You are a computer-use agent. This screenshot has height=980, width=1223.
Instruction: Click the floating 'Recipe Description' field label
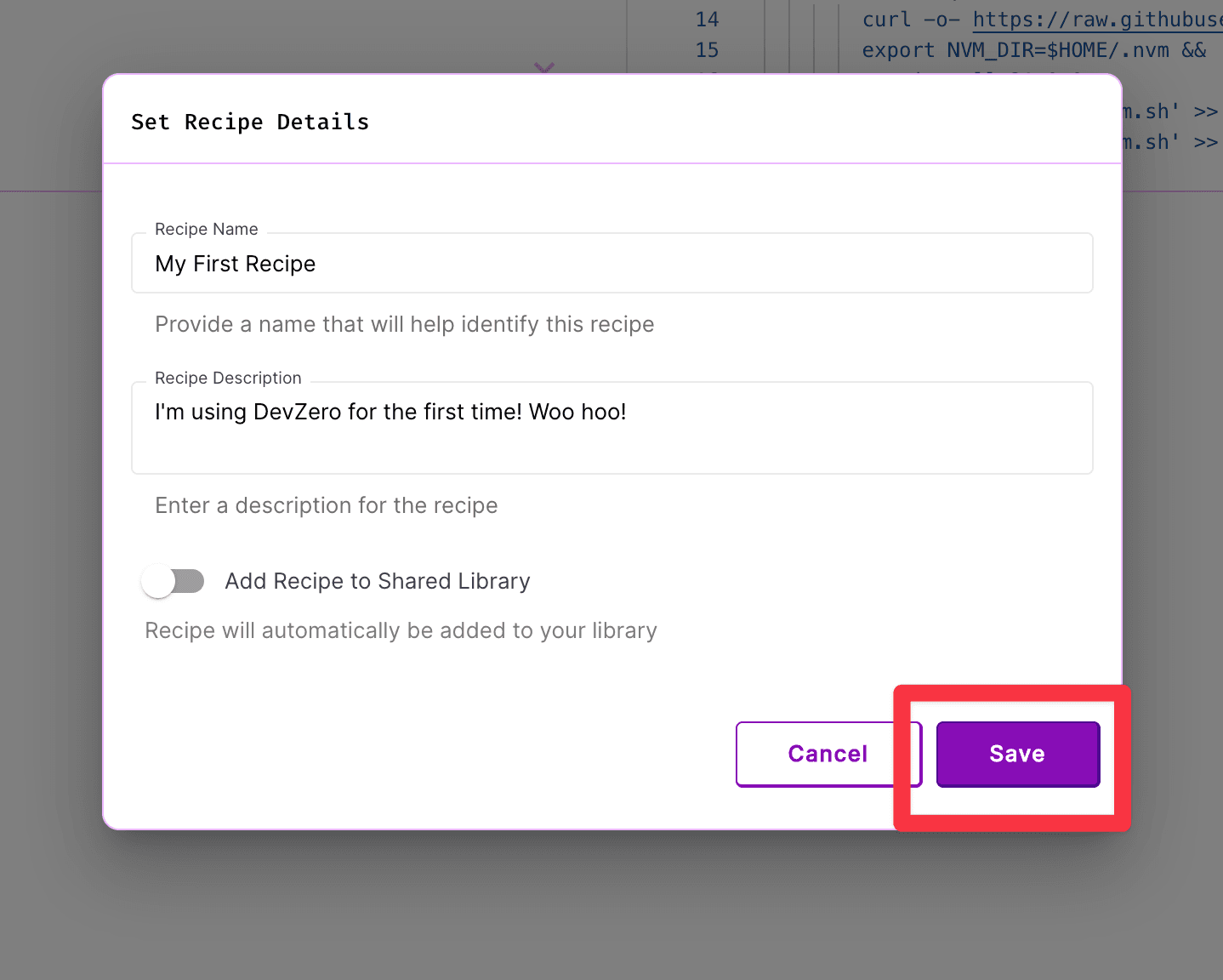[228, 378]
